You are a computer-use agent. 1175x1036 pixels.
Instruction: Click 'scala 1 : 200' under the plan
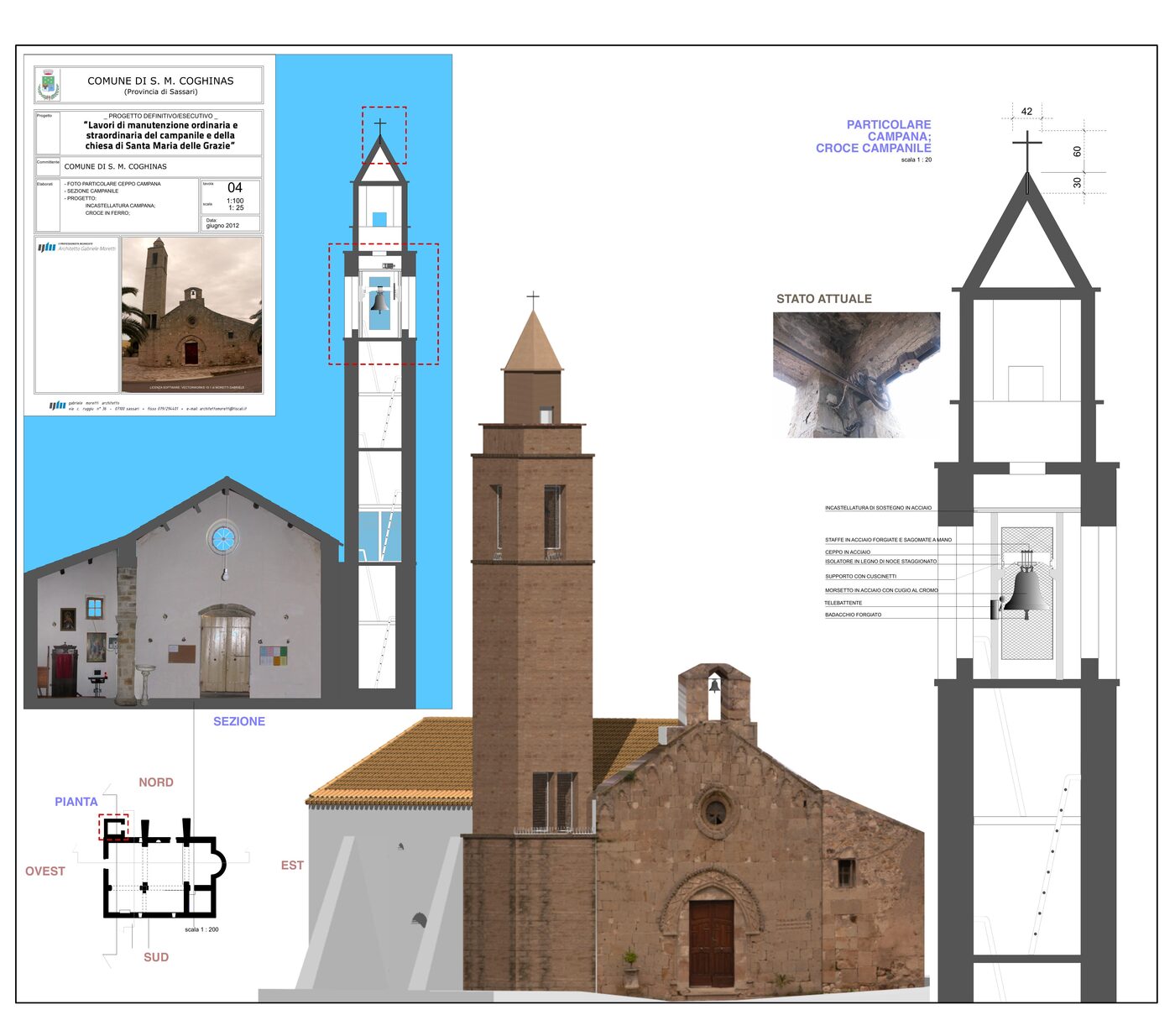click(x=201, y=929)
